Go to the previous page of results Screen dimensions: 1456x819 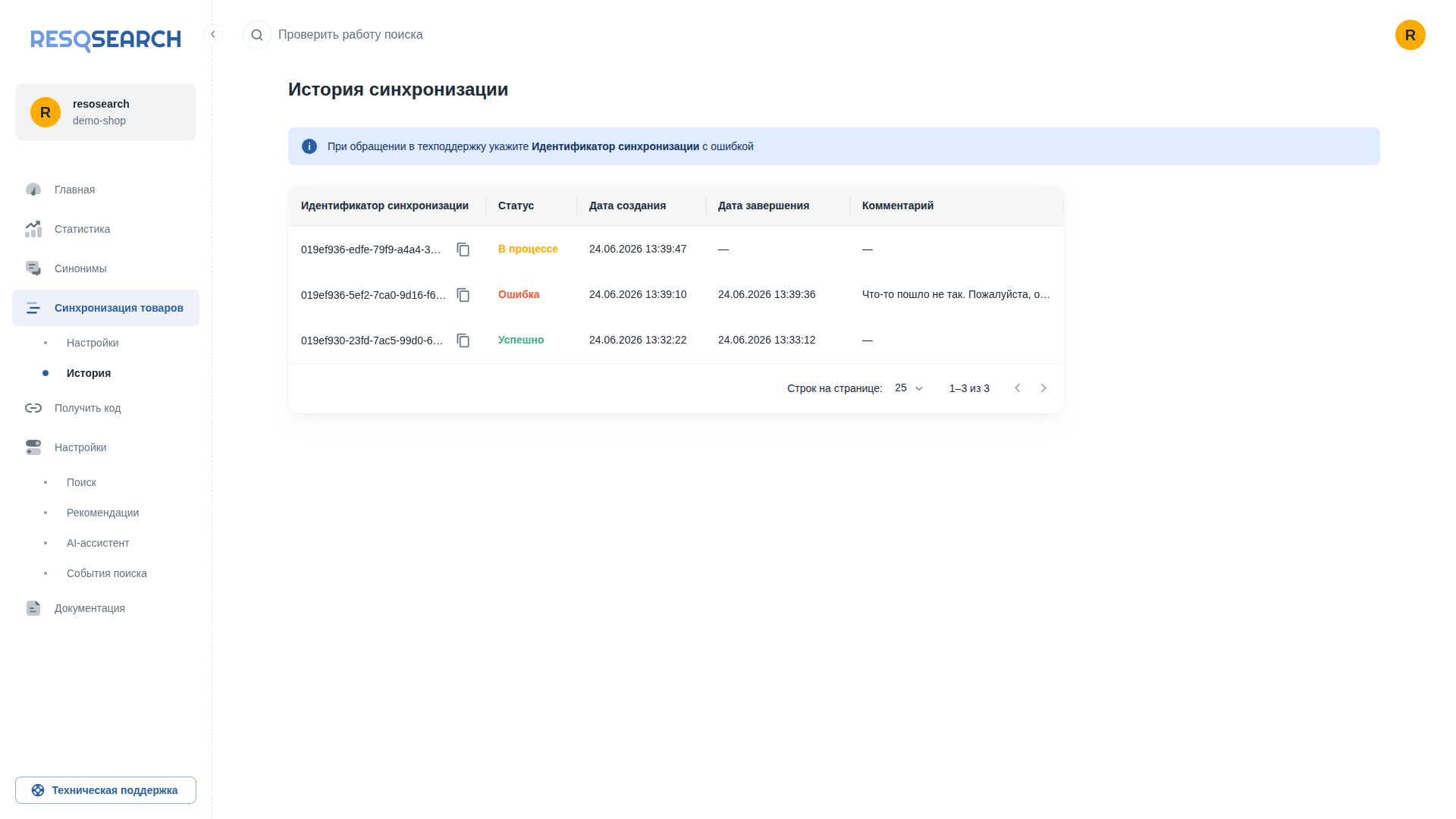pos(1018,388)
